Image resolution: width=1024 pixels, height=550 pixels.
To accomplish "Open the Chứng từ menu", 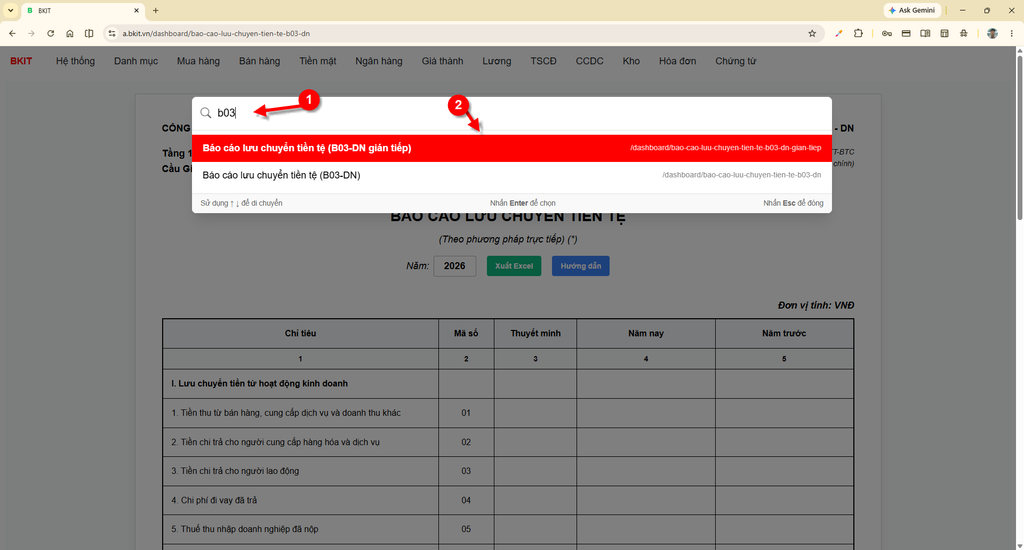I will (x=735, y=61).
